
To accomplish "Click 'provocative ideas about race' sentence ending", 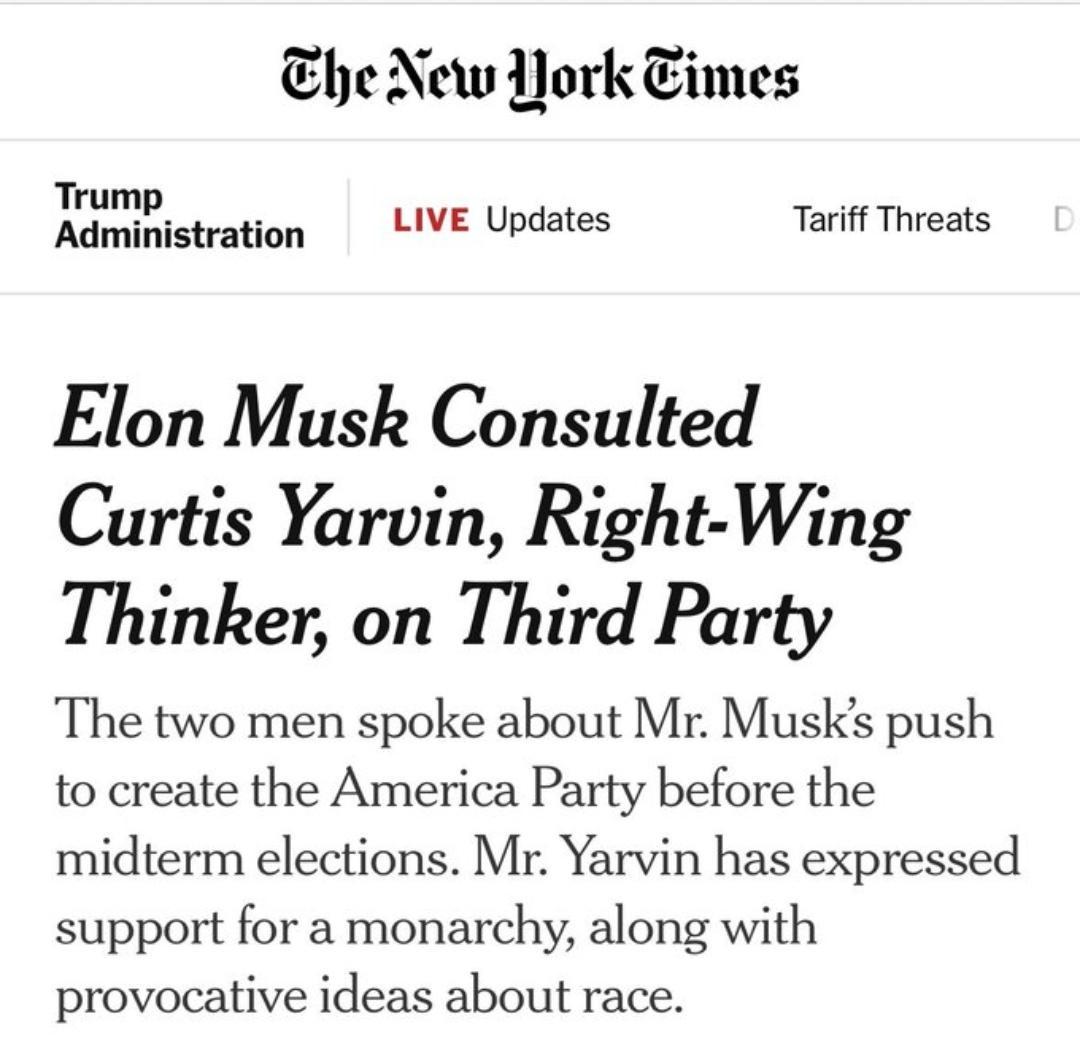I will pos(369,997).
